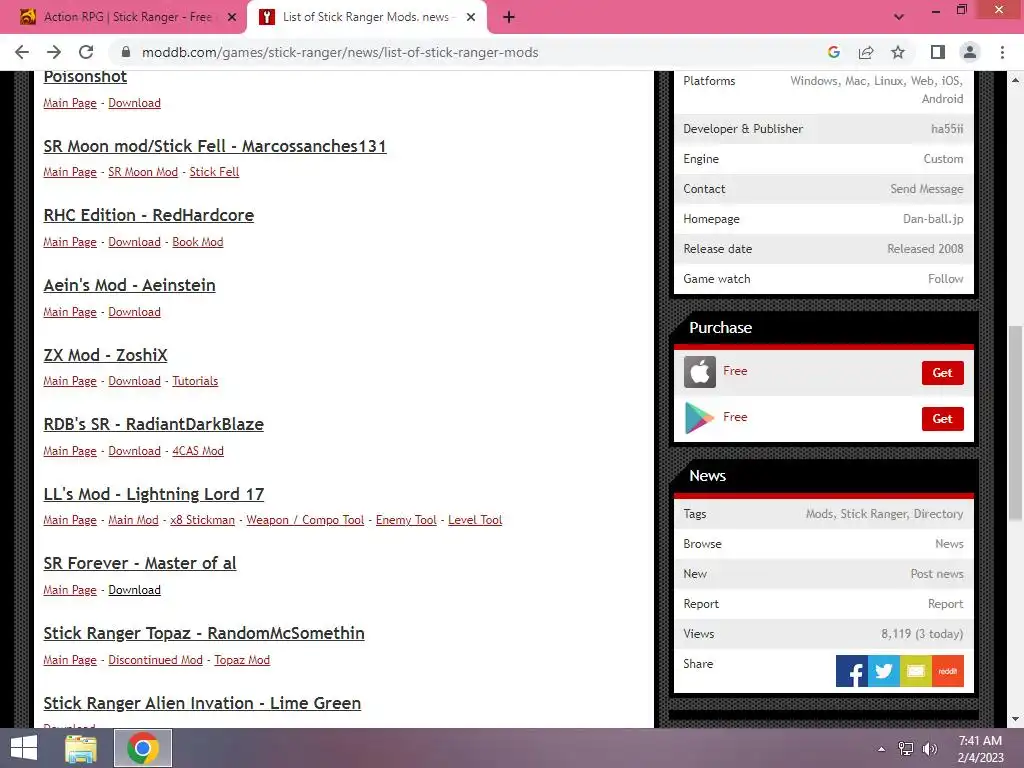Open x8 Stickman link
1024x768 pixels.
[202, 520]
